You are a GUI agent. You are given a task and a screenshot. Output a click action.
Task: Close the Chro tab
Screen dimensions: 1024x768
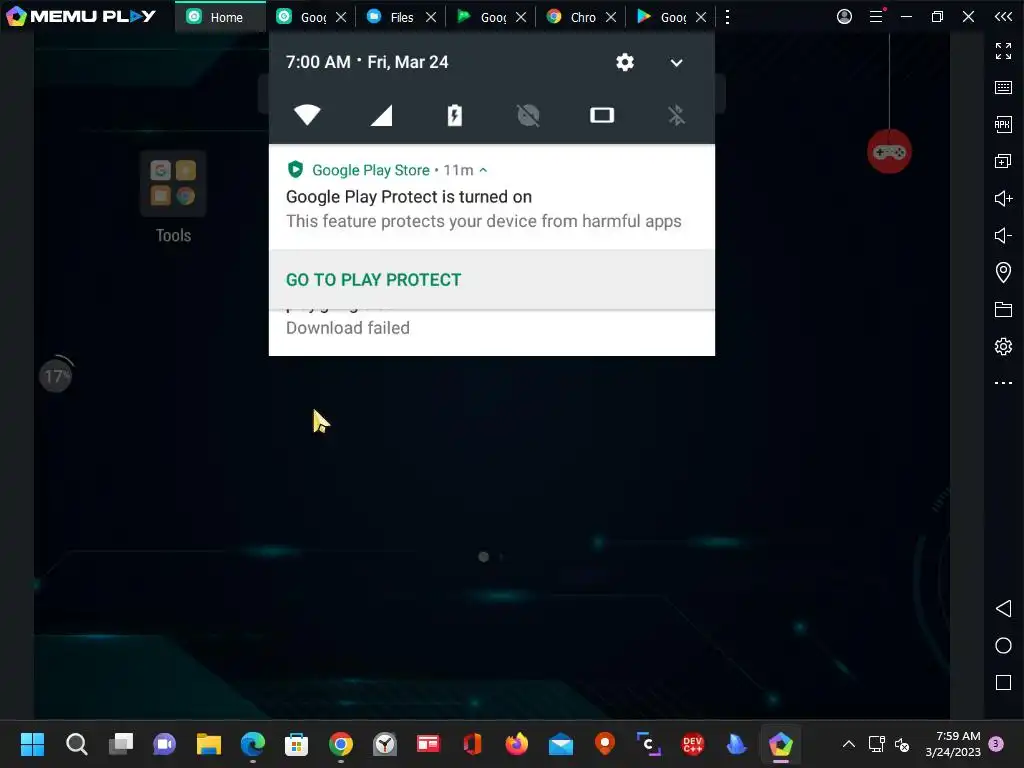point(611,17)
